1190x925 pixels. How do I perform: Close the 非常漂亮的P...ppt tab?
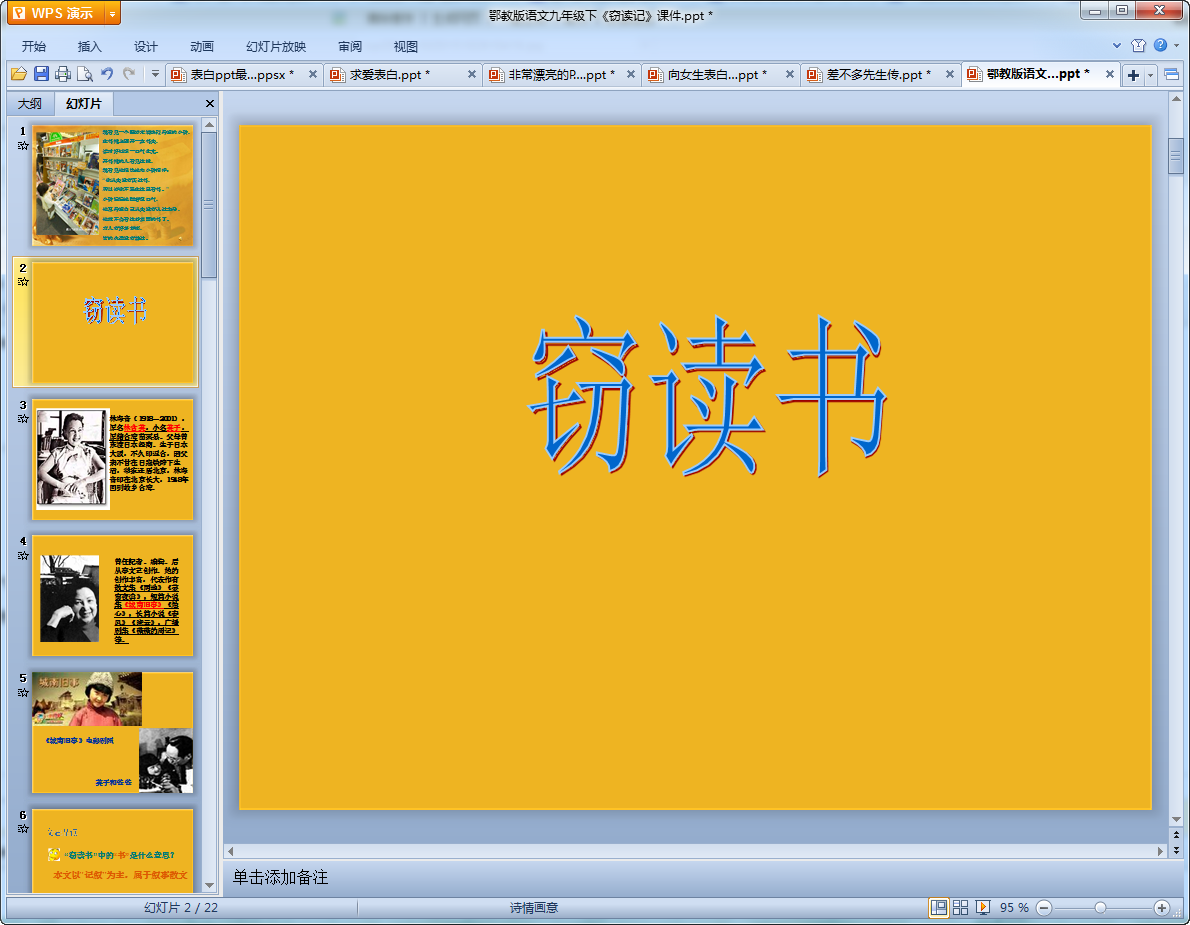click(631, 74)
